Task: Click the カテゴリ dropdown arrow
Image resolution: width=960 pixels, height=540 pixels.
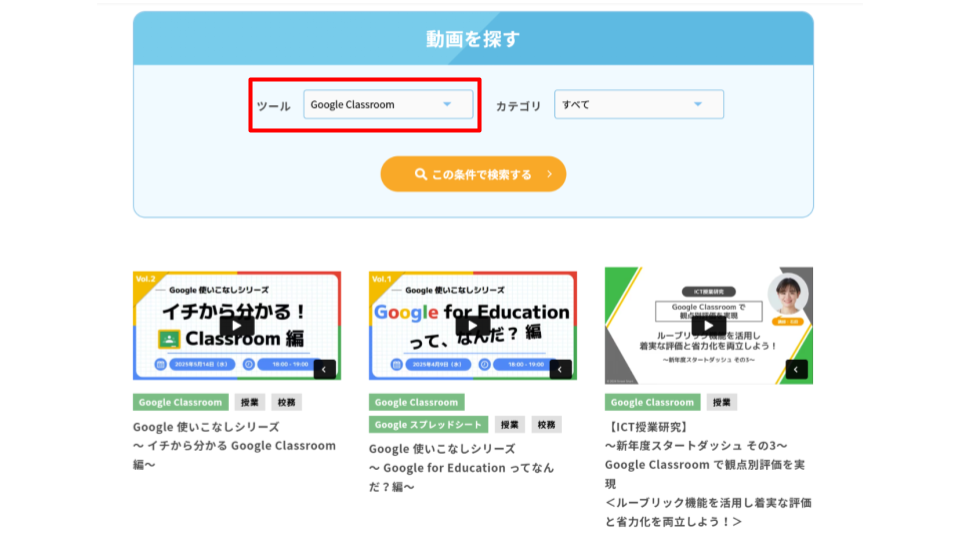Action: 698,105
